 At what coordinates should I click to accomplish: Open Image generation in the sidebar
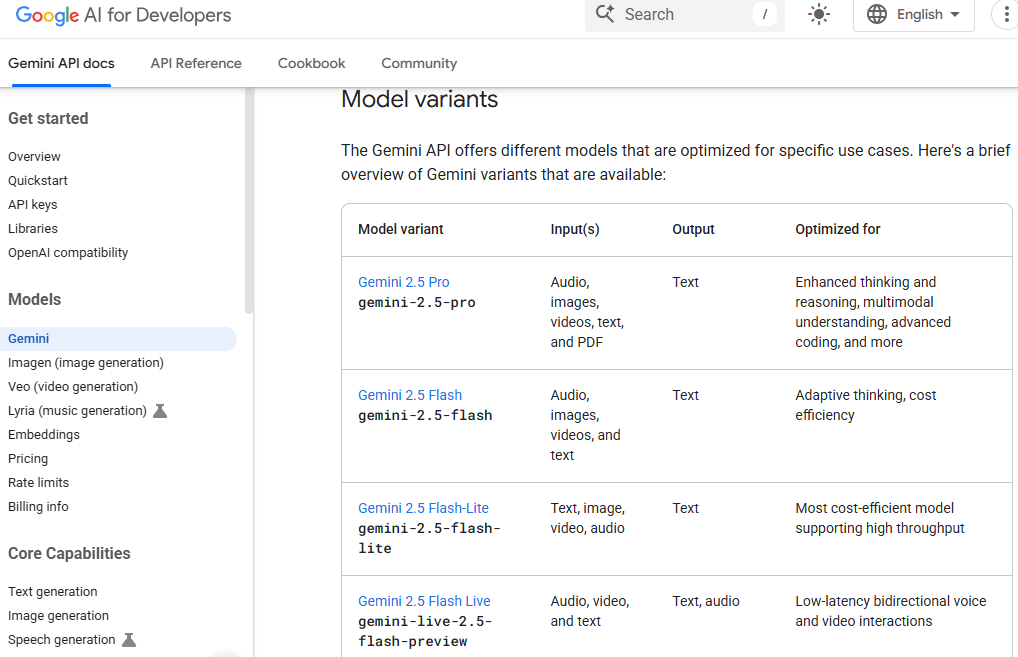coord(58,616)
